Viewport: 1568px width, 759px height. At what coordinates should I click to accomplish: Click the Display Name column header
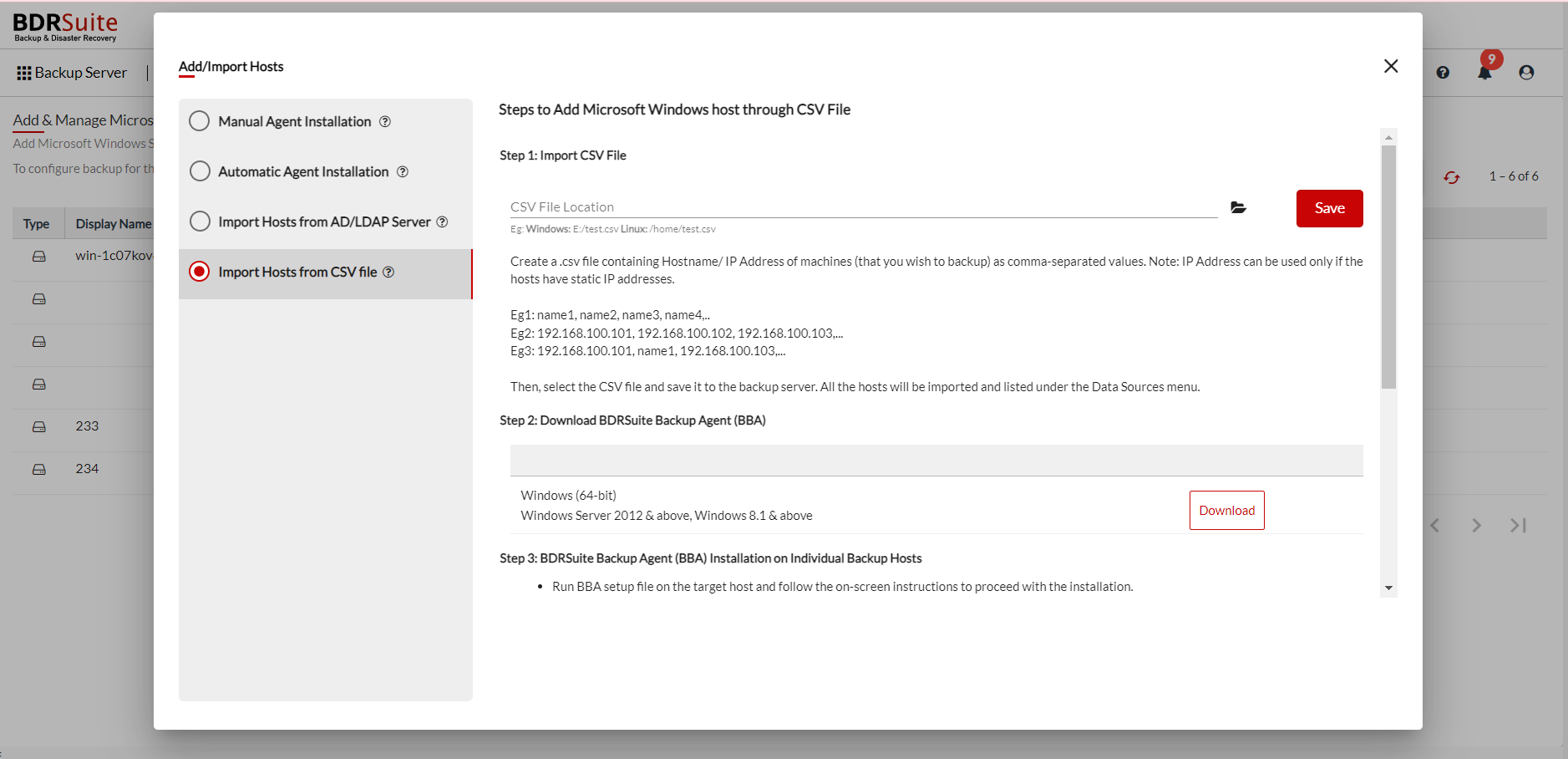coord(114,224)
